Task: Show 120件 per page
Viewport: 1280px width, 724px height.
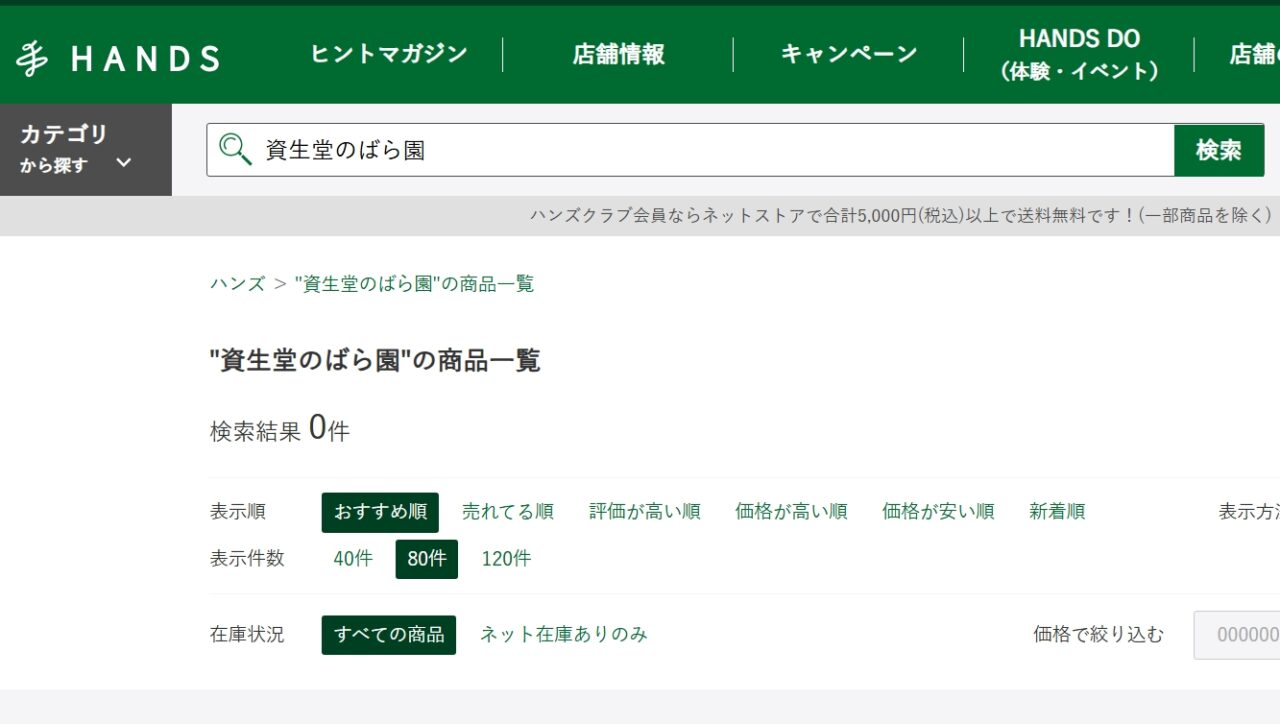Action: pyautogui.click(x=506, y=559)
